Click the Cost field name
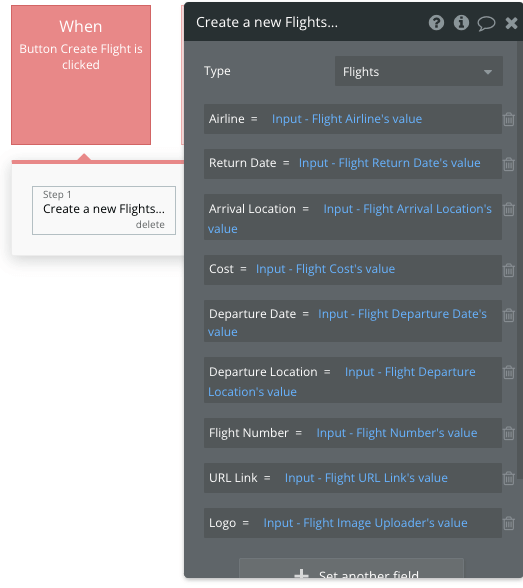Viewport: 523px width, 588px height. click(x=221, y=269)
